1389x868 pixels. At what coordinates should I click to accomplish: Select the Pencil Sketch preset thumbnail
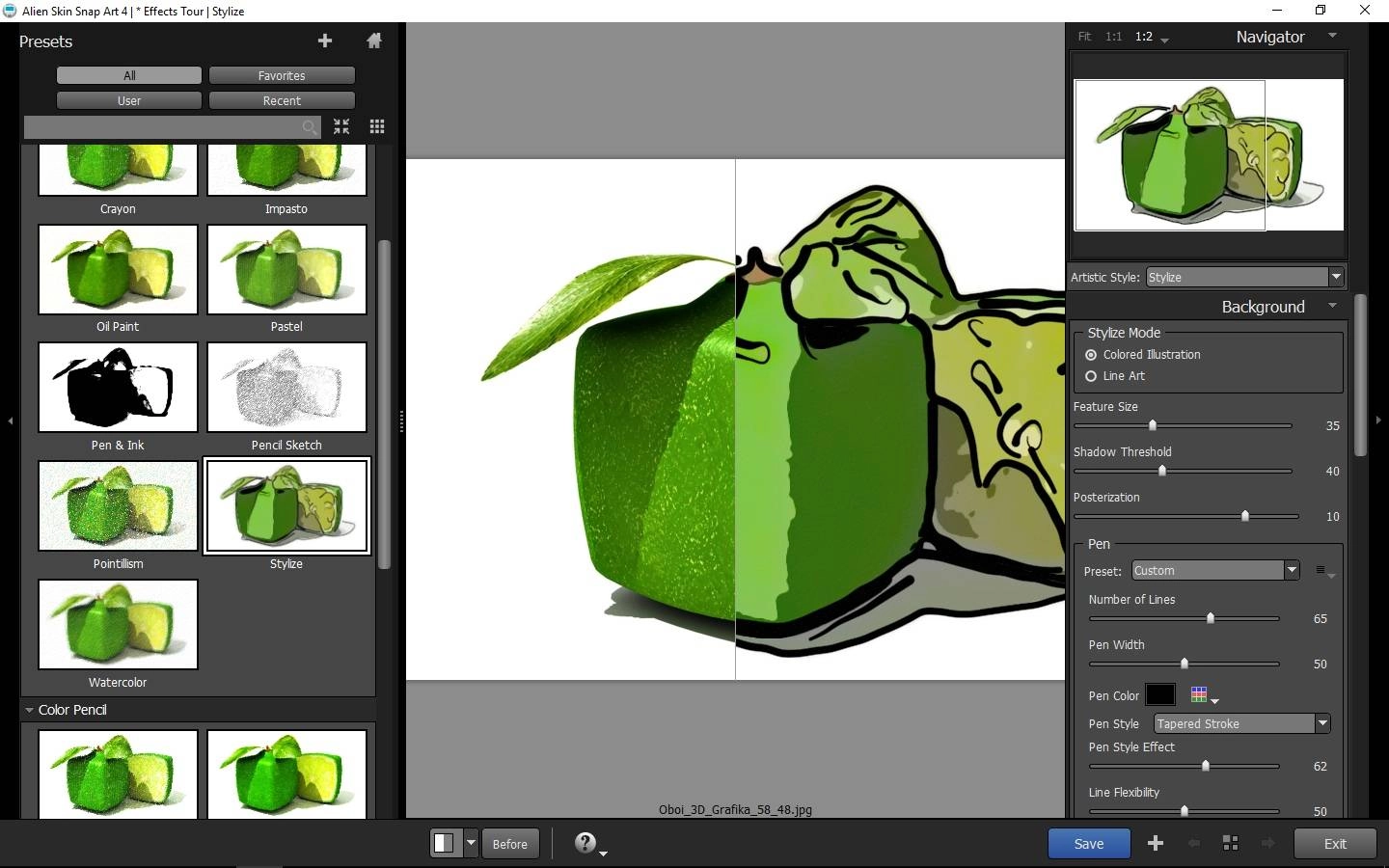tap(286, 388)
